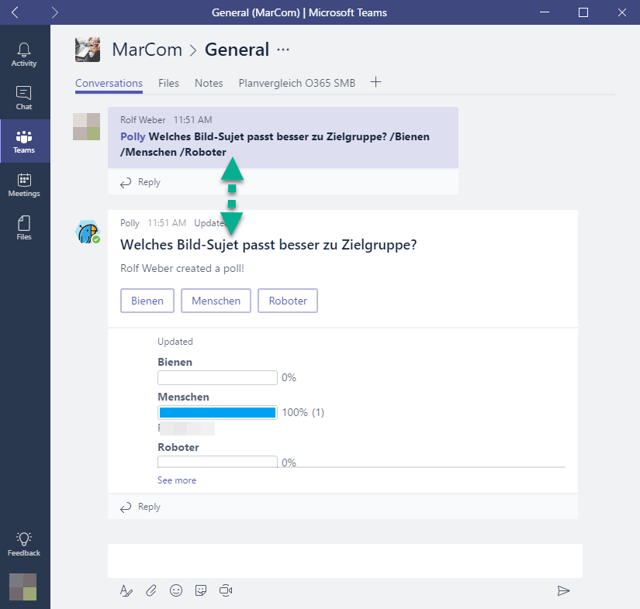Screen dimensions: 640x609
Task: Switch to the Files tab
Action: (168, 83)
